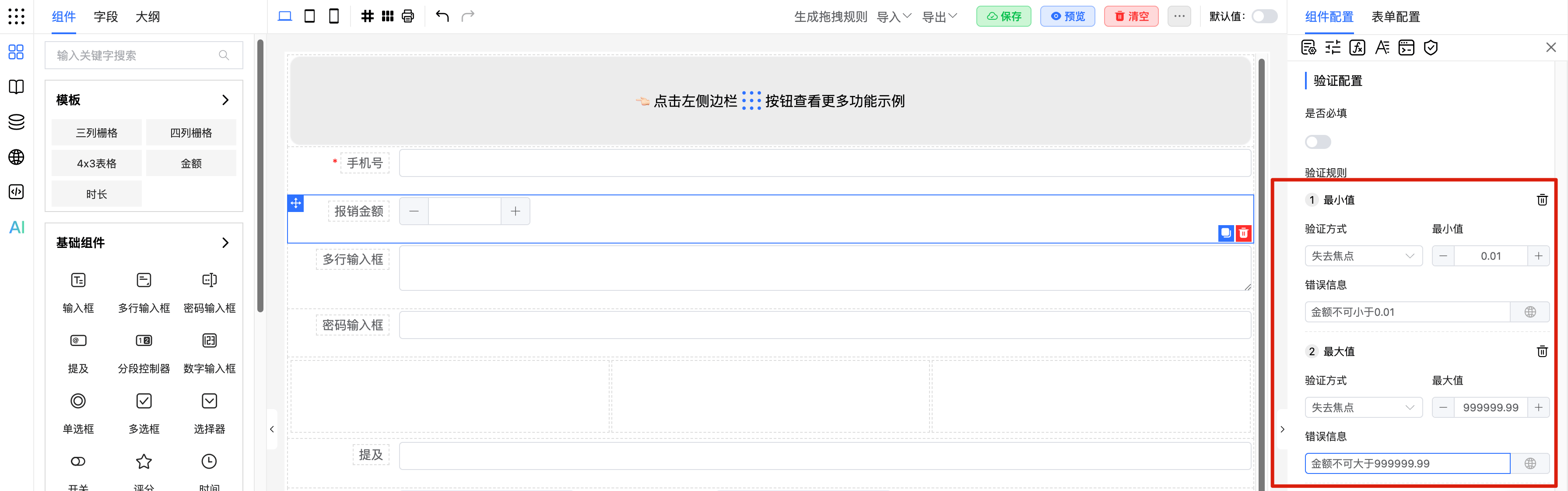This screenshot has height=491, width=1568.
Task: Expand the 导出 dropdown menu
Action: [939, 17]
